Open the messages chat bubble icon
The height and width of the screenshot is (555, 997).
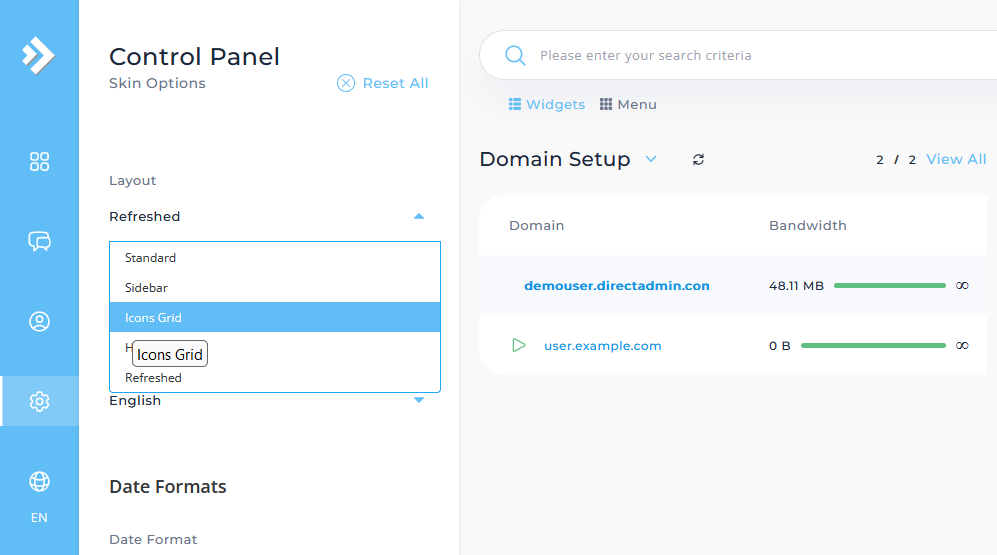(39, 241)
